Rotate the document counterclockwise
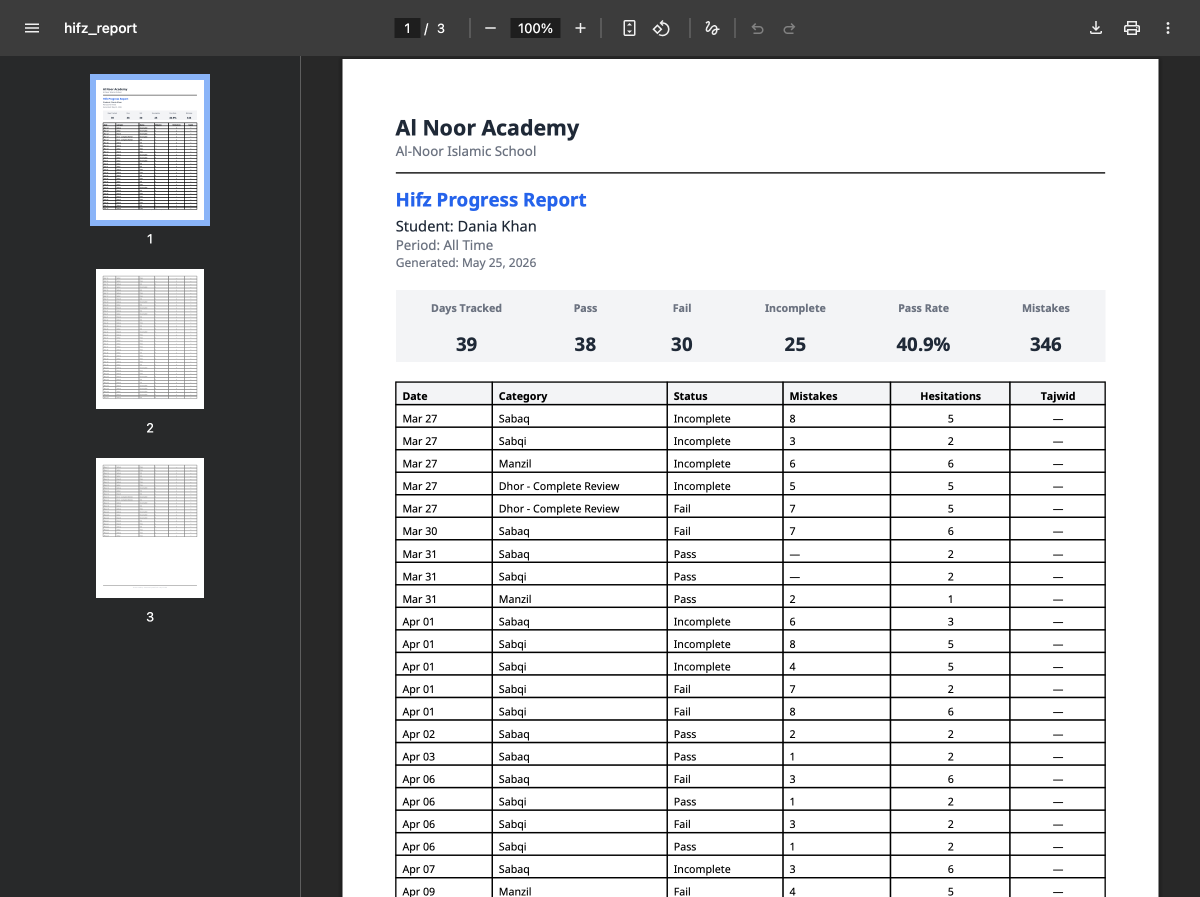The height and width of the screenshot is (897, 1200). 661,28
